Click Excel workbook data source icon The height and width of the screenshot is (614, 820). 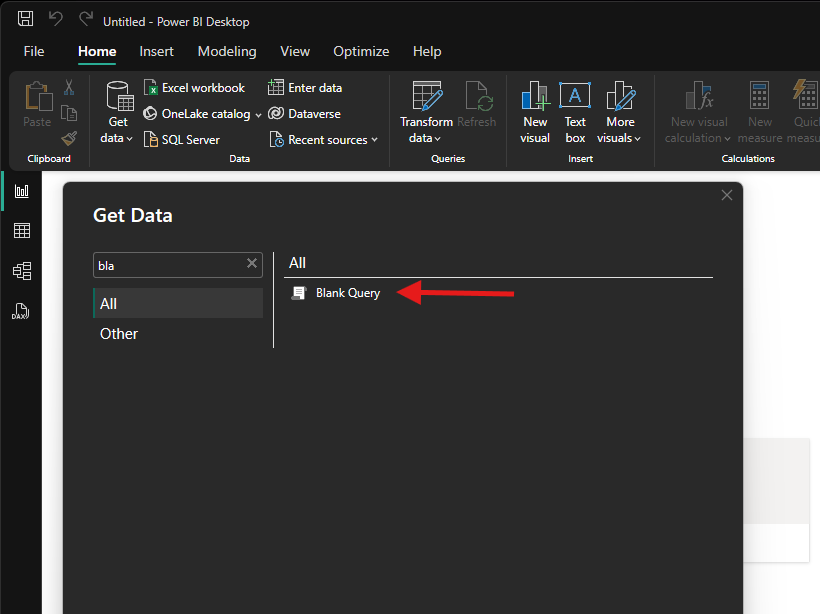pos(151,88)
